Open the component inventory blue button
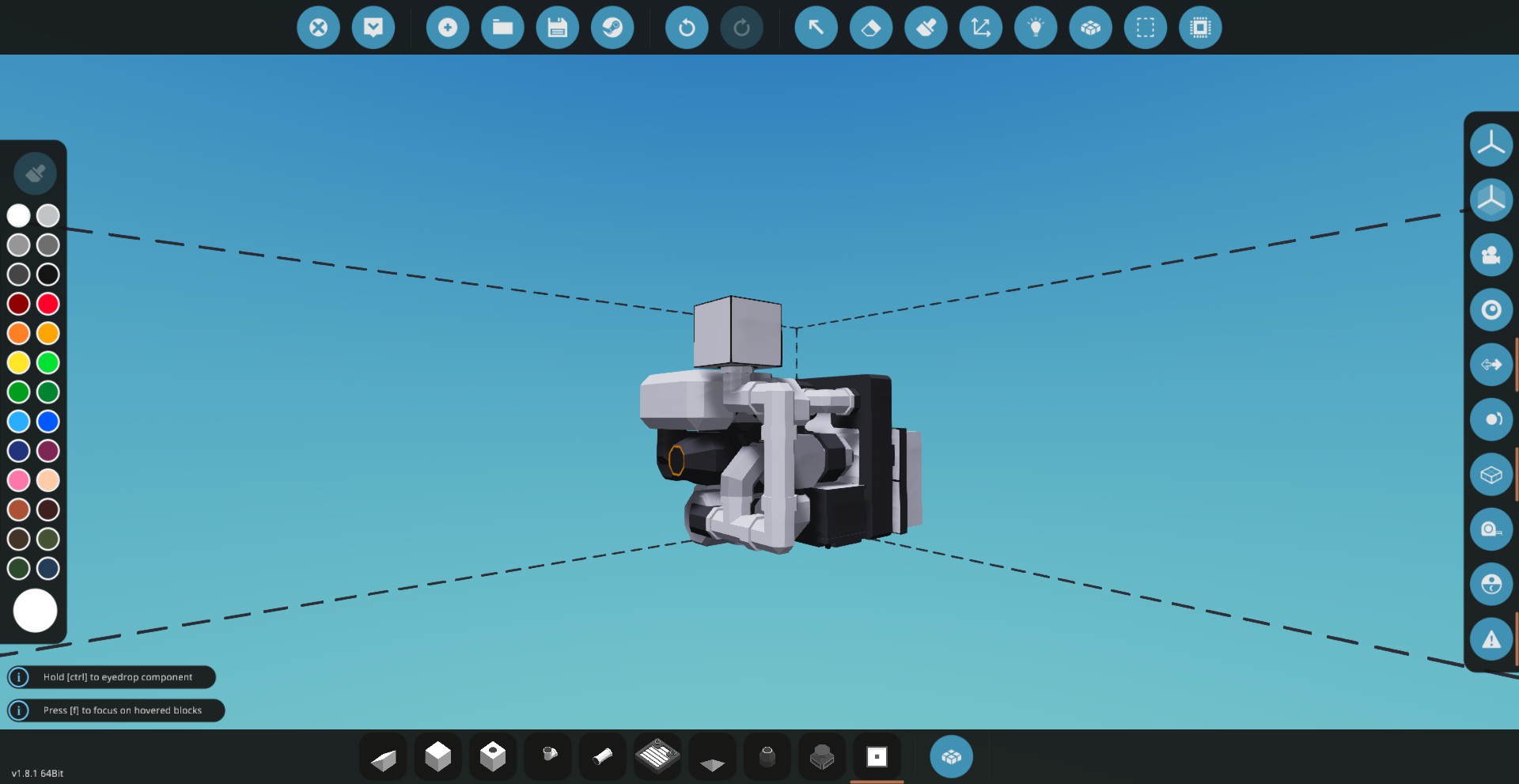Viewport: 1519px width, 784px height. pyautogui.click(x=951, y=757)
